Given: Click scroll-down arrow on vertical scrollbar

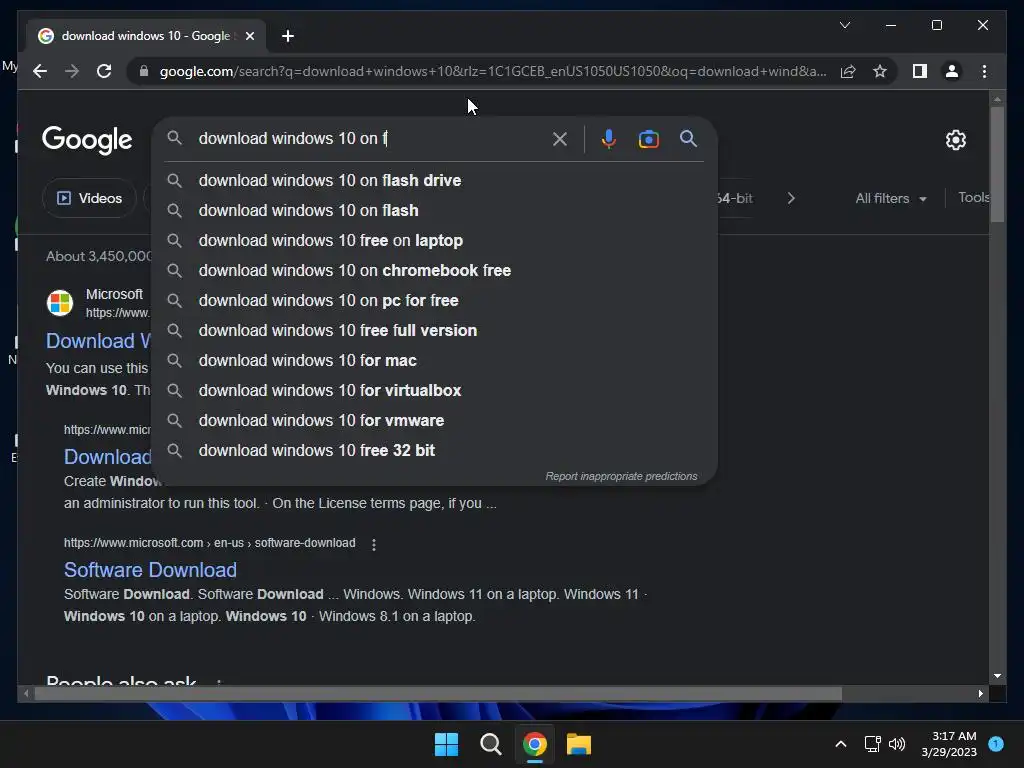Looking at the screenshot, I should 997,676.
